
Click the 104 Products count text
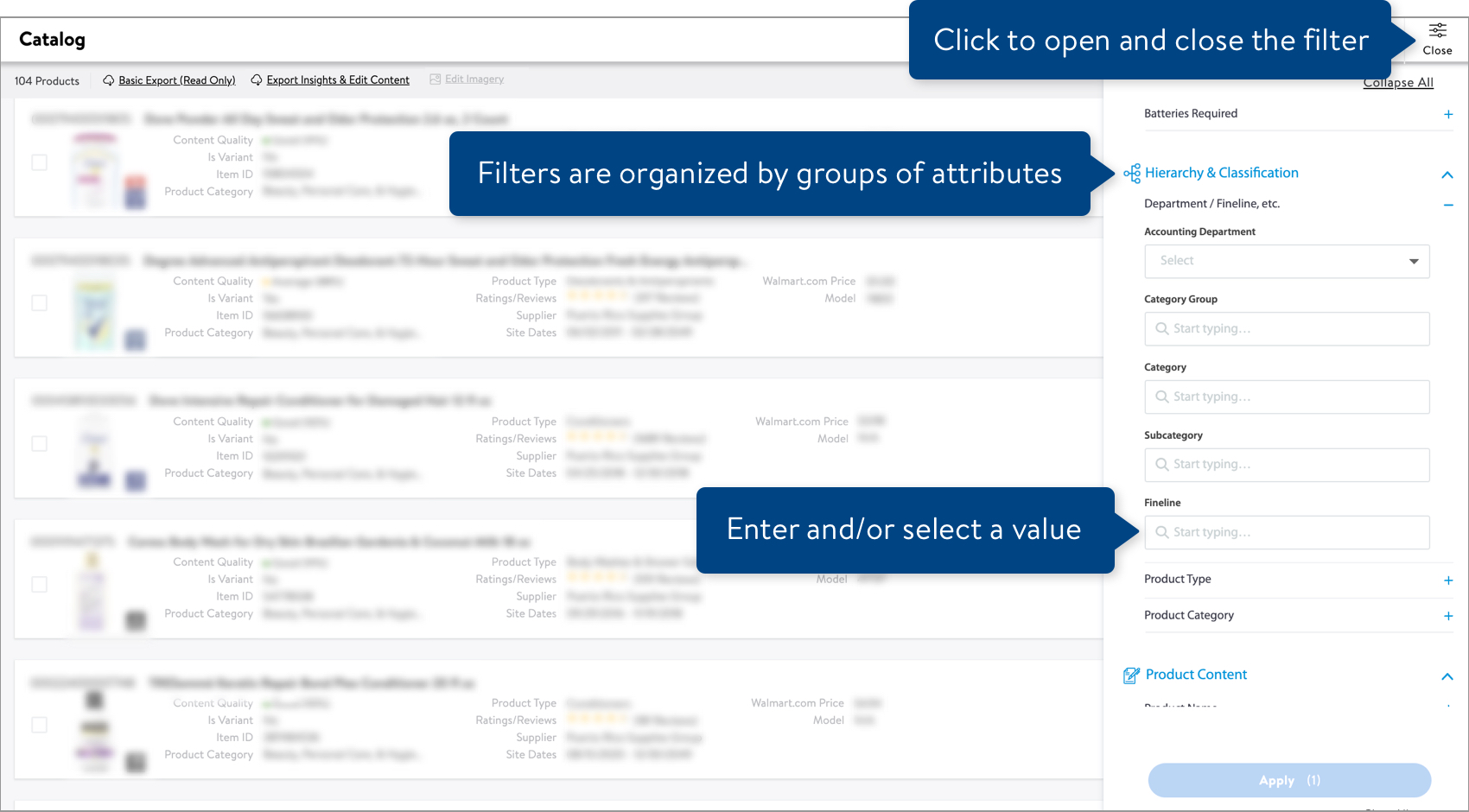47,81
